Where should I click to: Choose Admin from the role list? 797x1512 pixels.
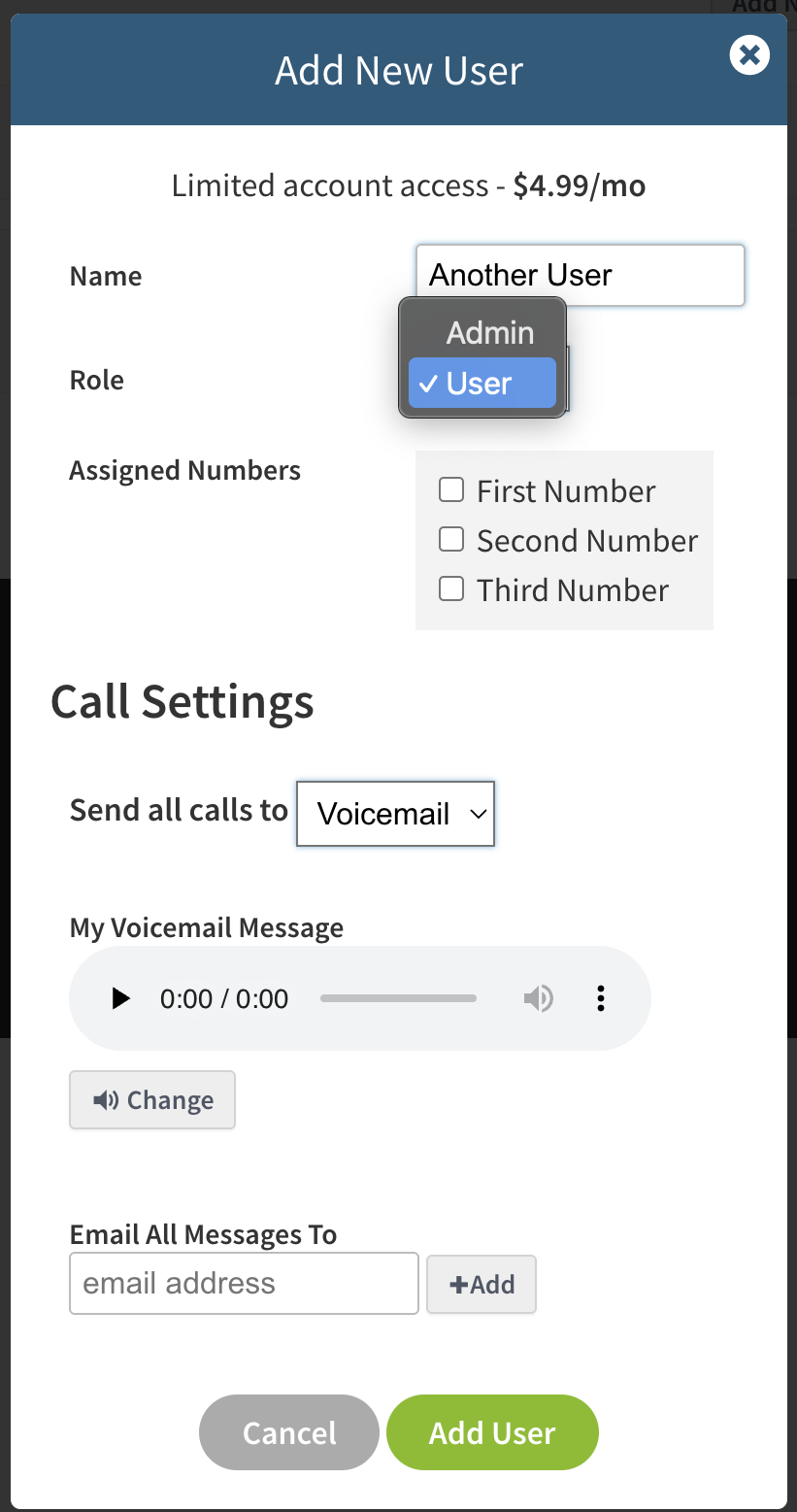[x=489, y=333]
